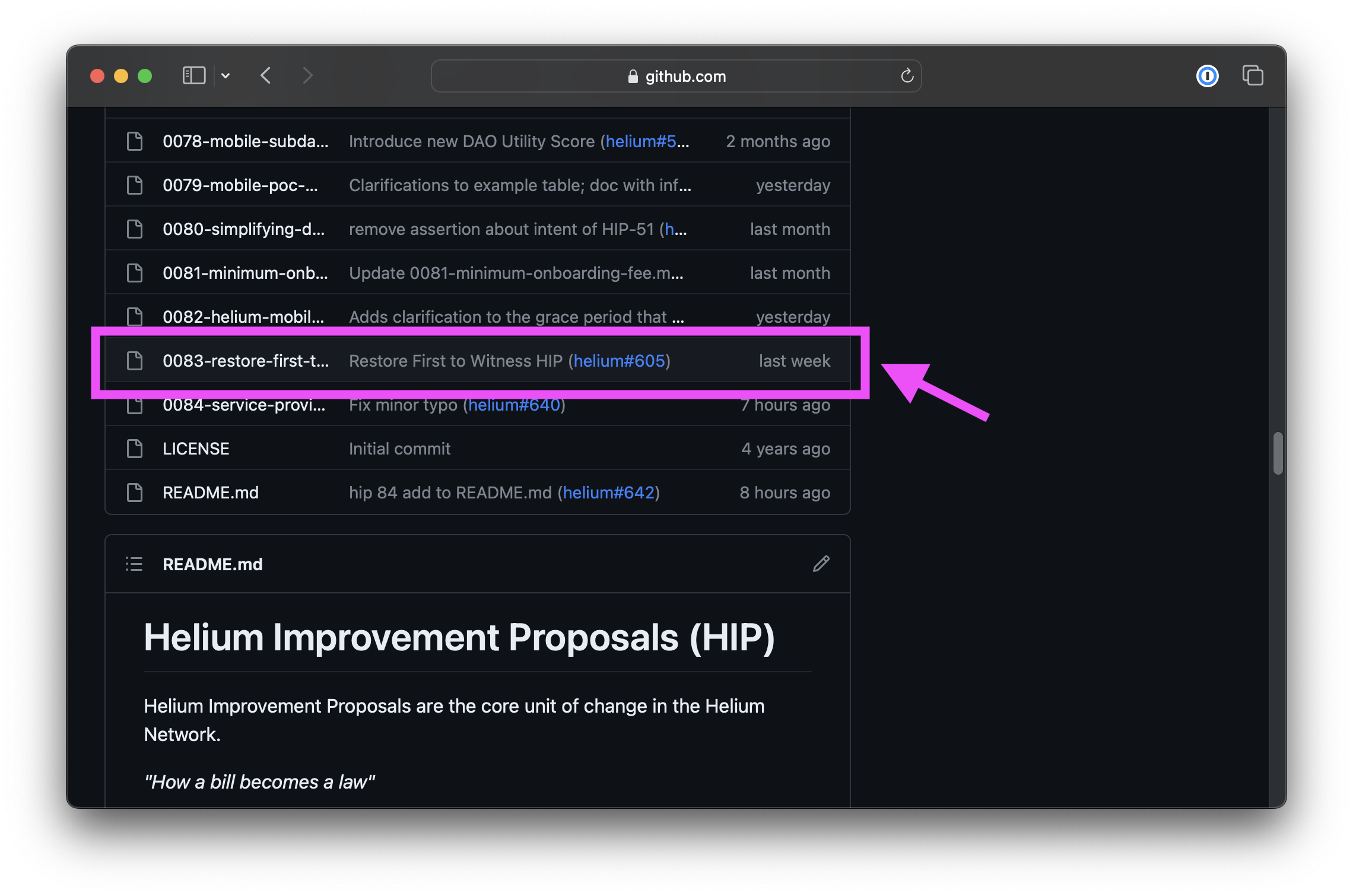
Task: Open the LICENSE file
Action: click(196, 449)
